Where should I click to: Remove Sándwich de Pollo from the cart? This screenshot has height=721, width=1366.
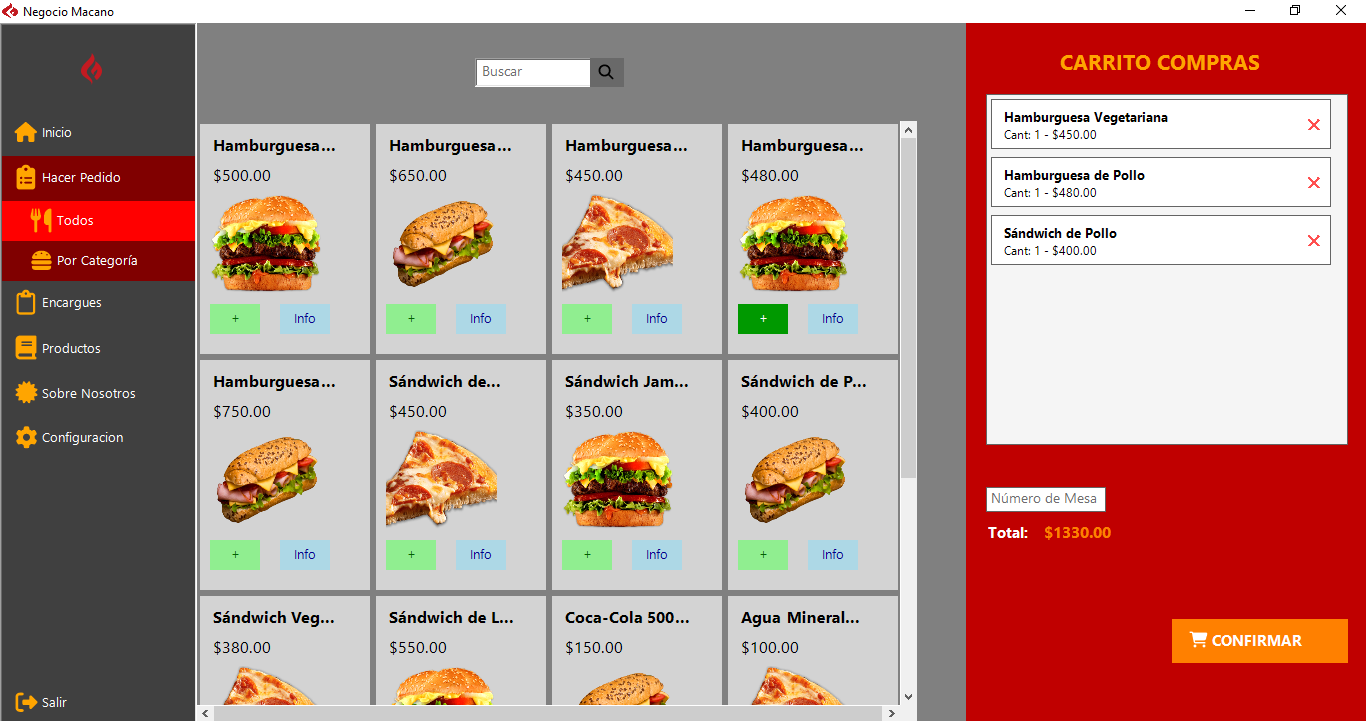1314,241
